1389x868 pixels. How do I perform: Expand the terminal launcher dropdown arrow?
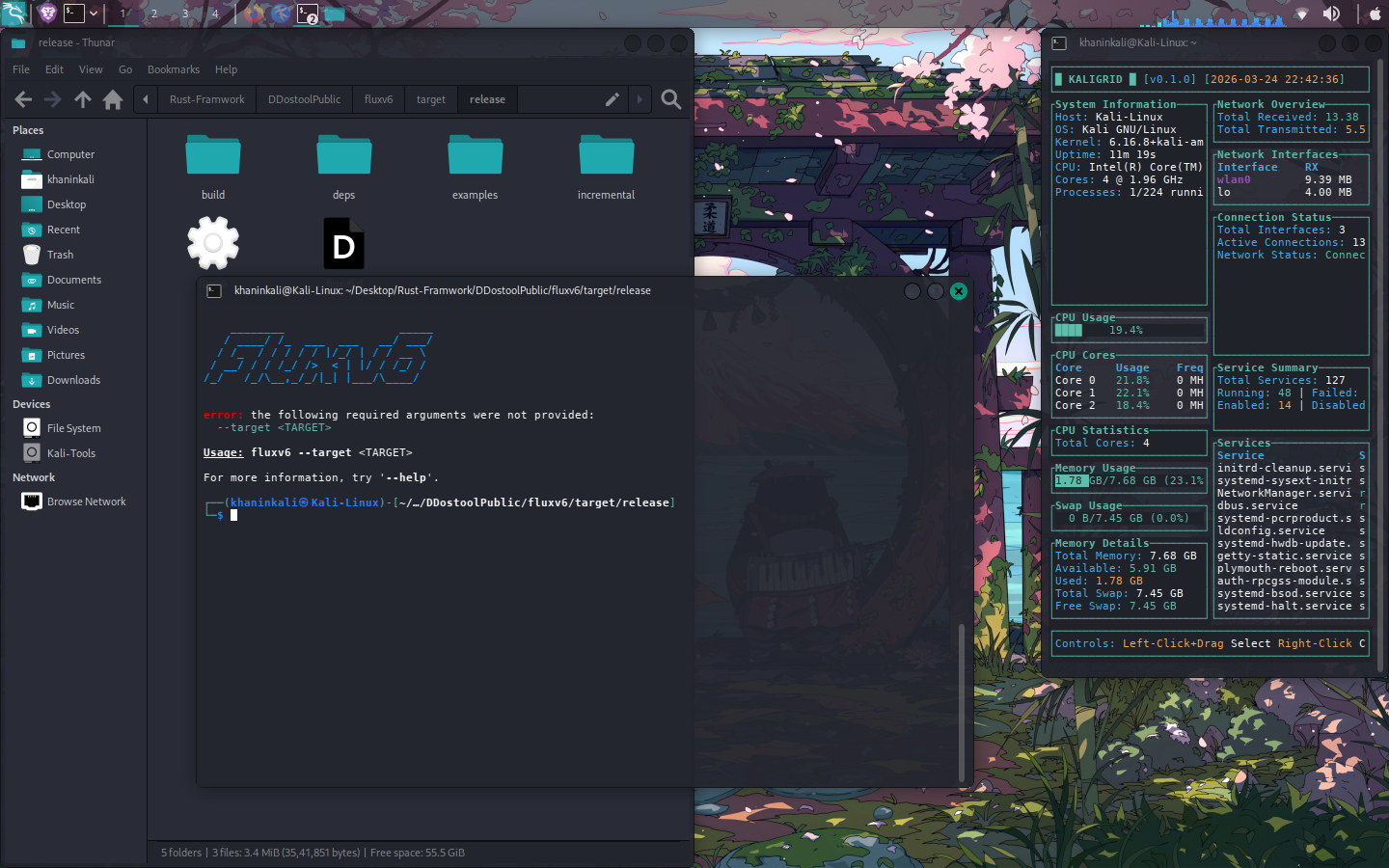point(94,14)
